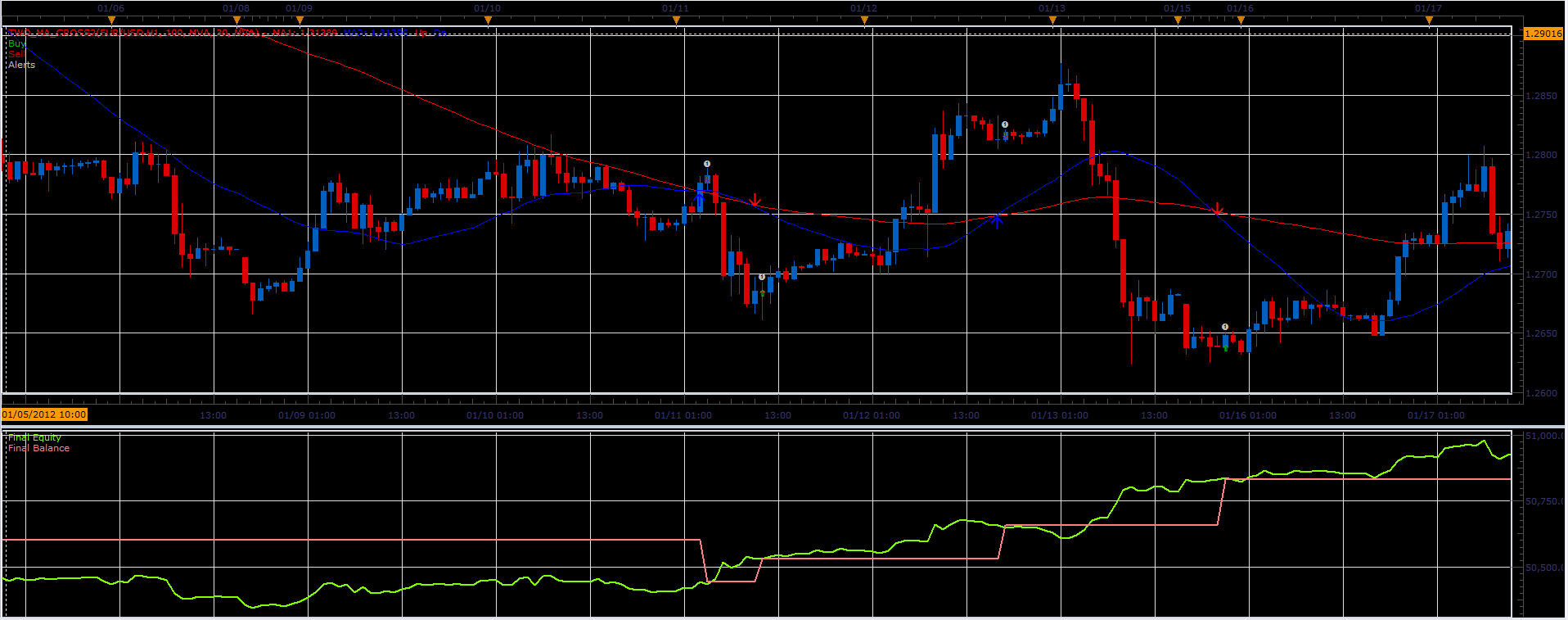Click the orange day marker under 01/13
This screenshot has width=1568, height=620.
[x=1052, y=20]
